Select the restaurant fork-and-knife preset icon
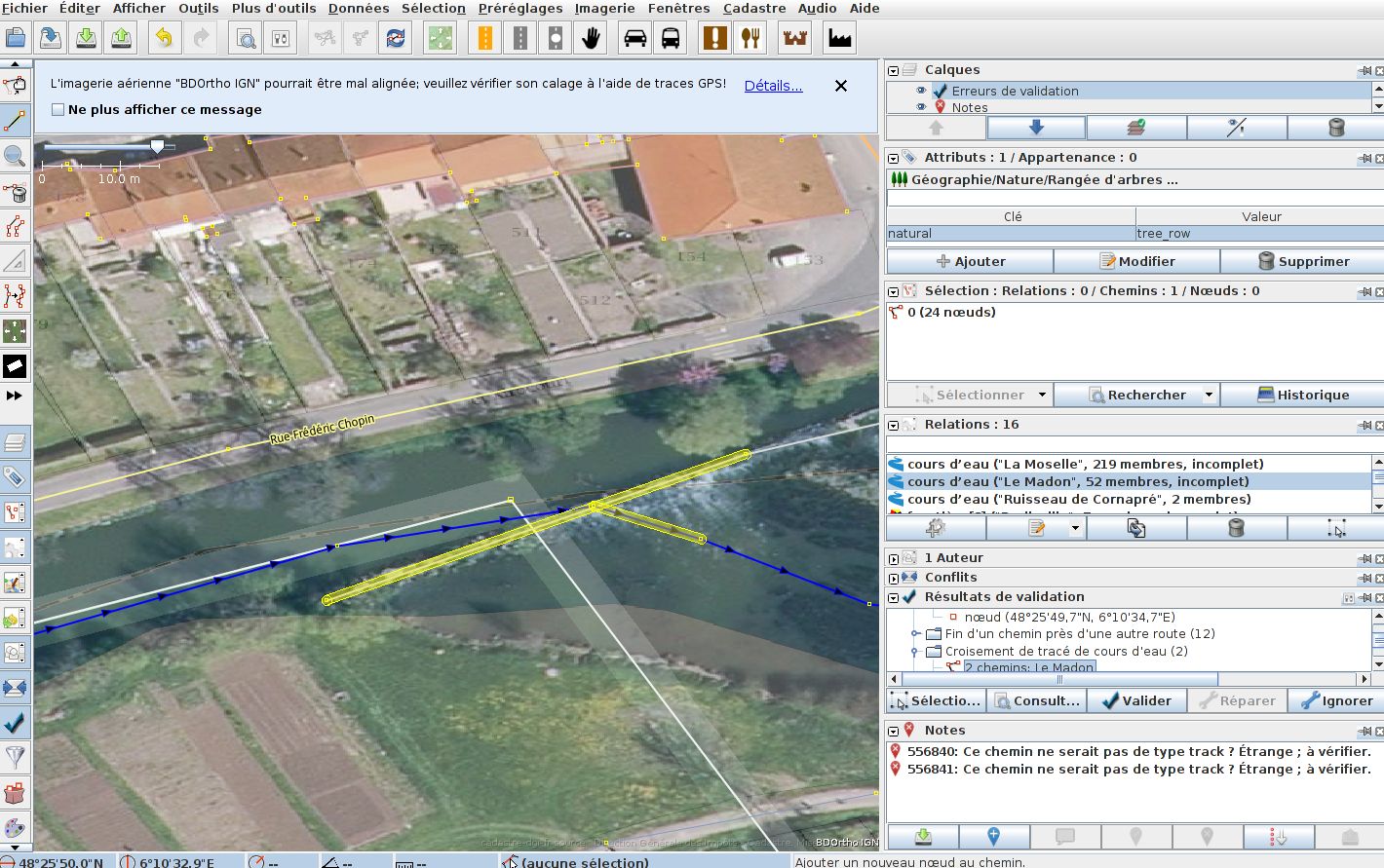1384x868 pixels. click(750, 38)
